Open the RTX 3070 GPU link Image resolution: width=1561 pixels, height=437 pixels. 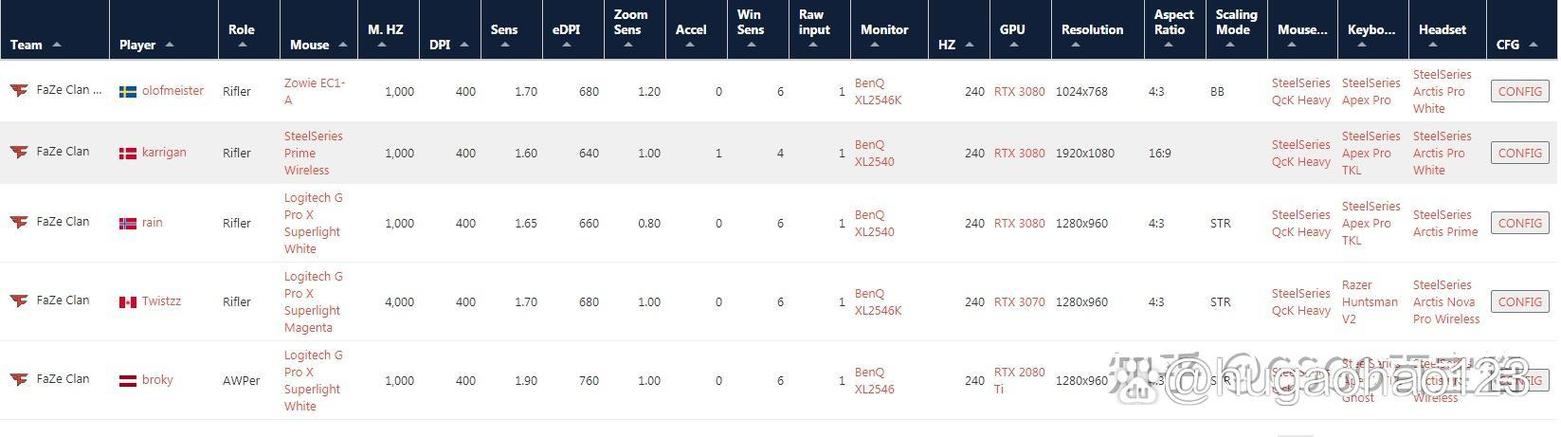1019,302
